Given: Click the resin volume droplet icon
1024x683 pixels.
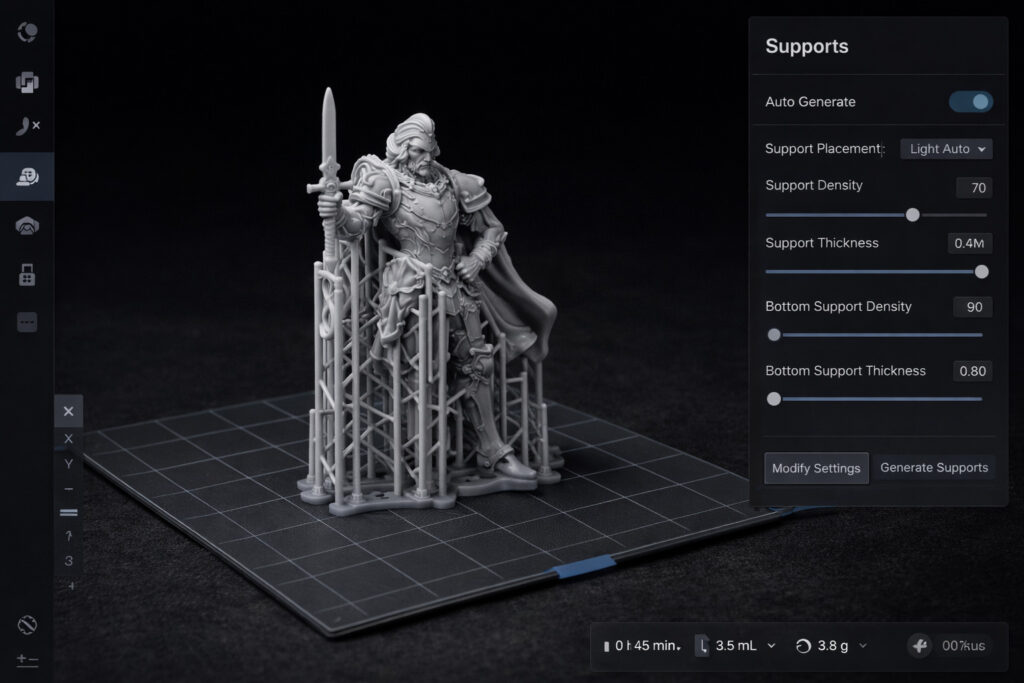Looking at the screenshot, I should click(x=703, y=645).
